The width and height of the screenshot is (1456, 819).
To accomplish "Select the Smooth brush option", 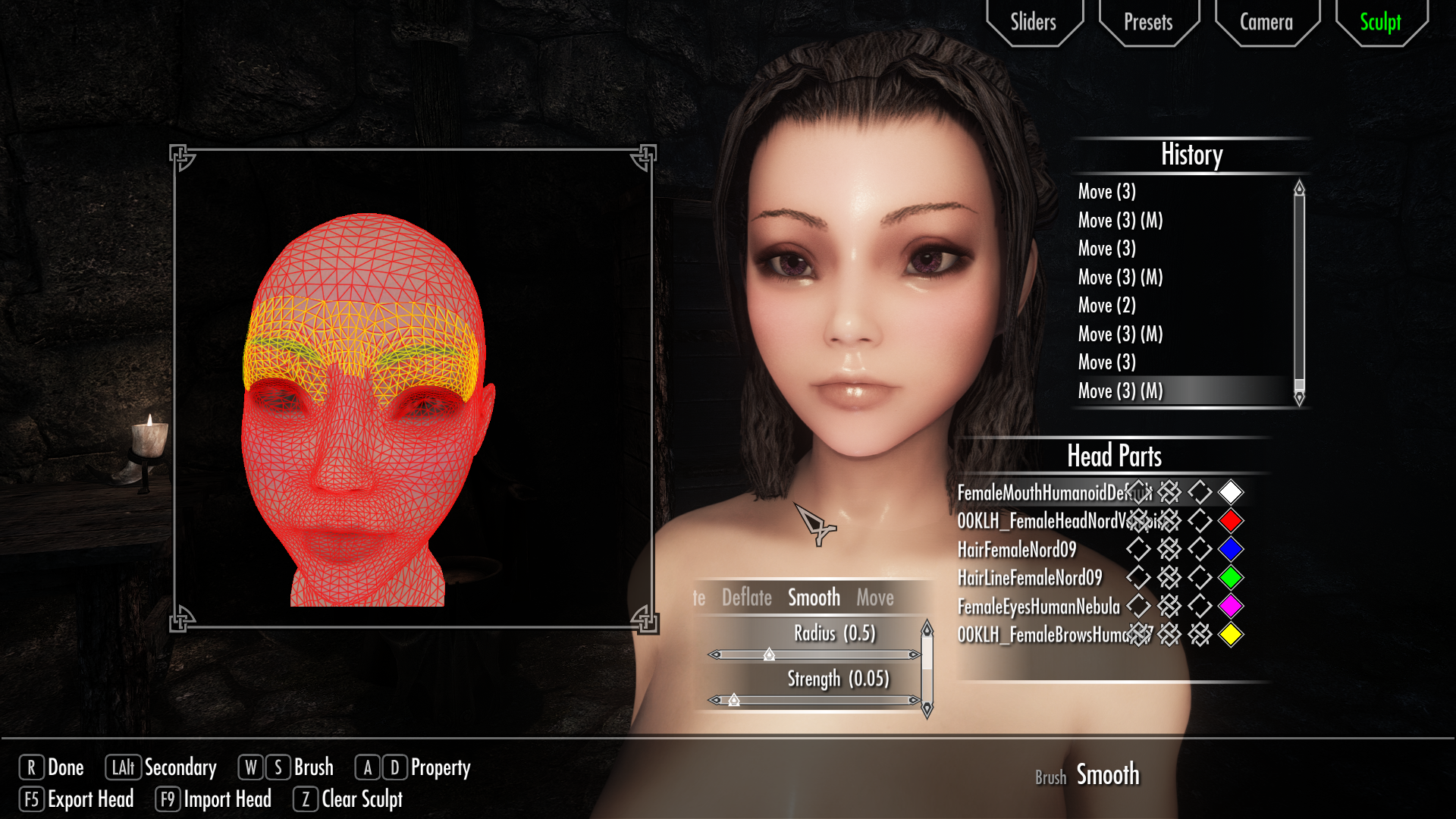I will (x=814, y=598).
